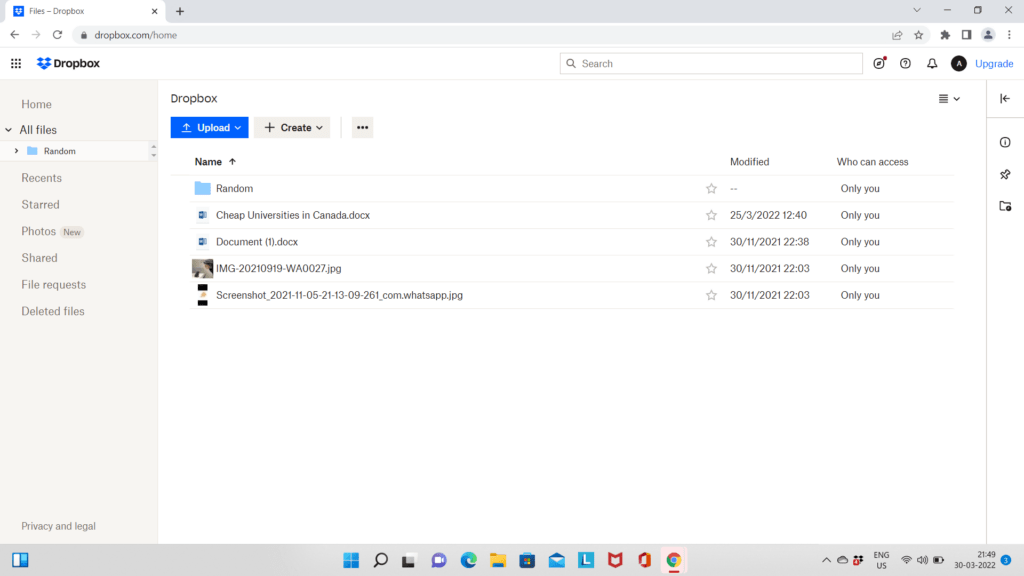Click the account avatar icon
This screenshot has height=576, width=1024.
coord(958,63)
